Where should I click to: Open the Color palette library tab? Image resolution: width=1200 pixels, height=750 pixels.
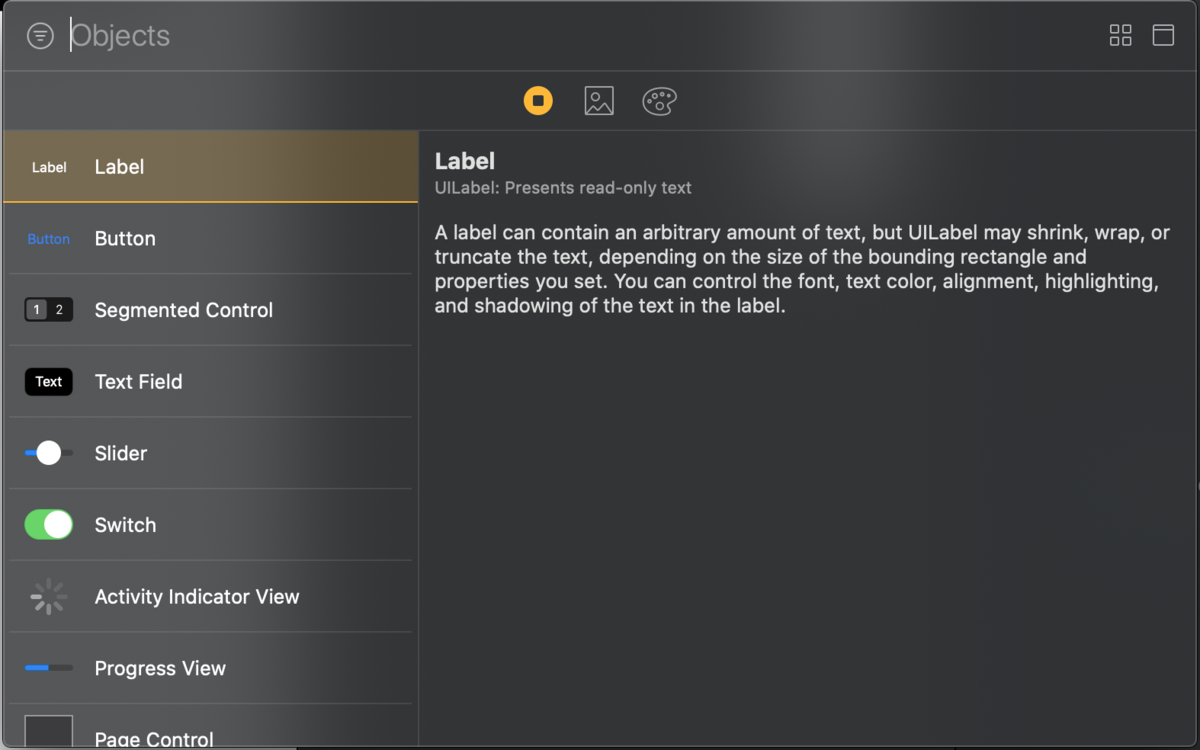659,101
